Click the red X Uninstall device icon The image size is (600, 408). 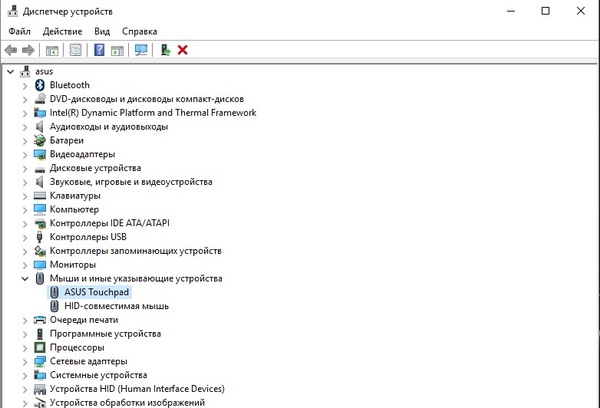click(x=183, y=50)
